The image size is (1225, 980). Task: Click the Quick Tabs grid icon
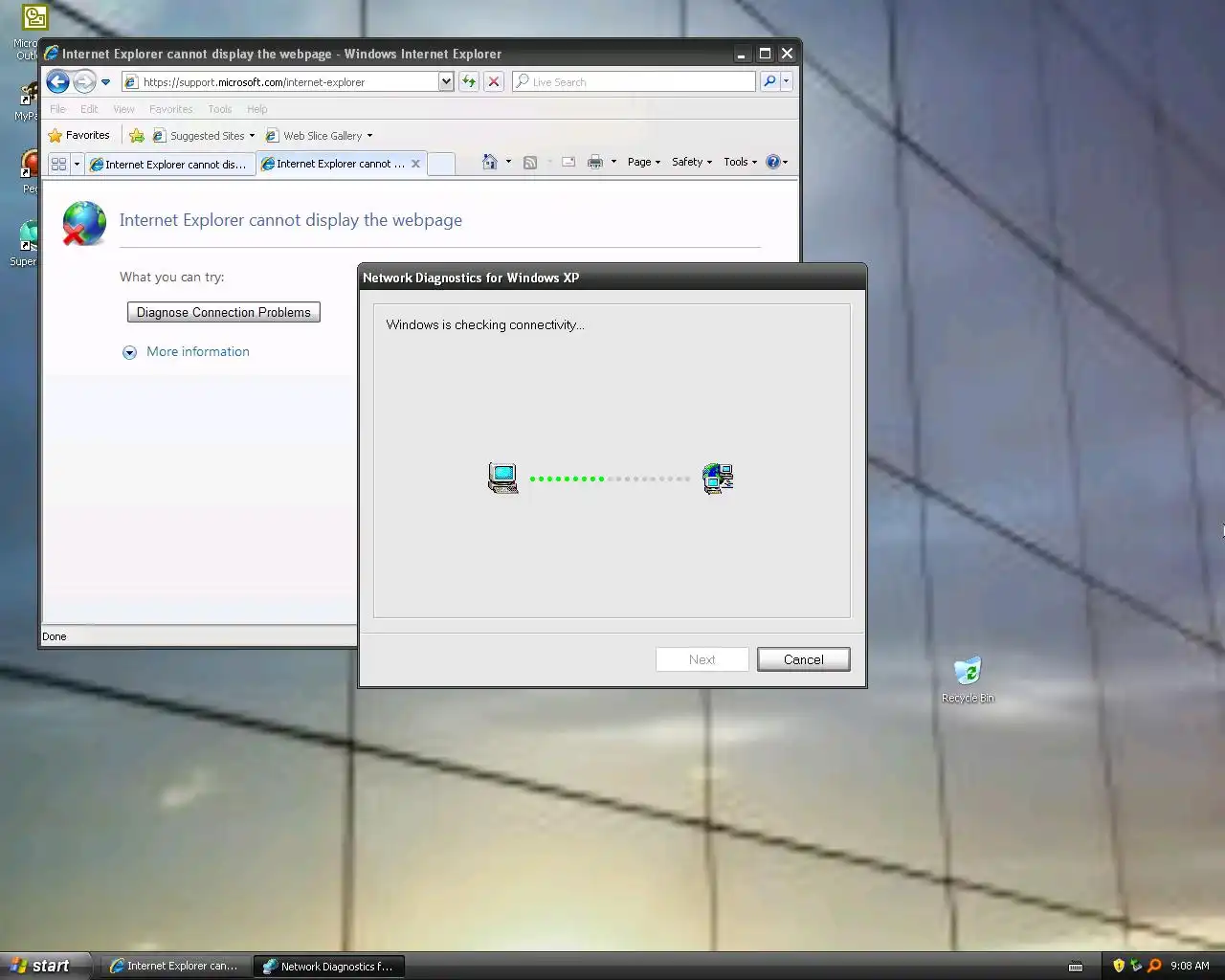[x=58, y=164]
